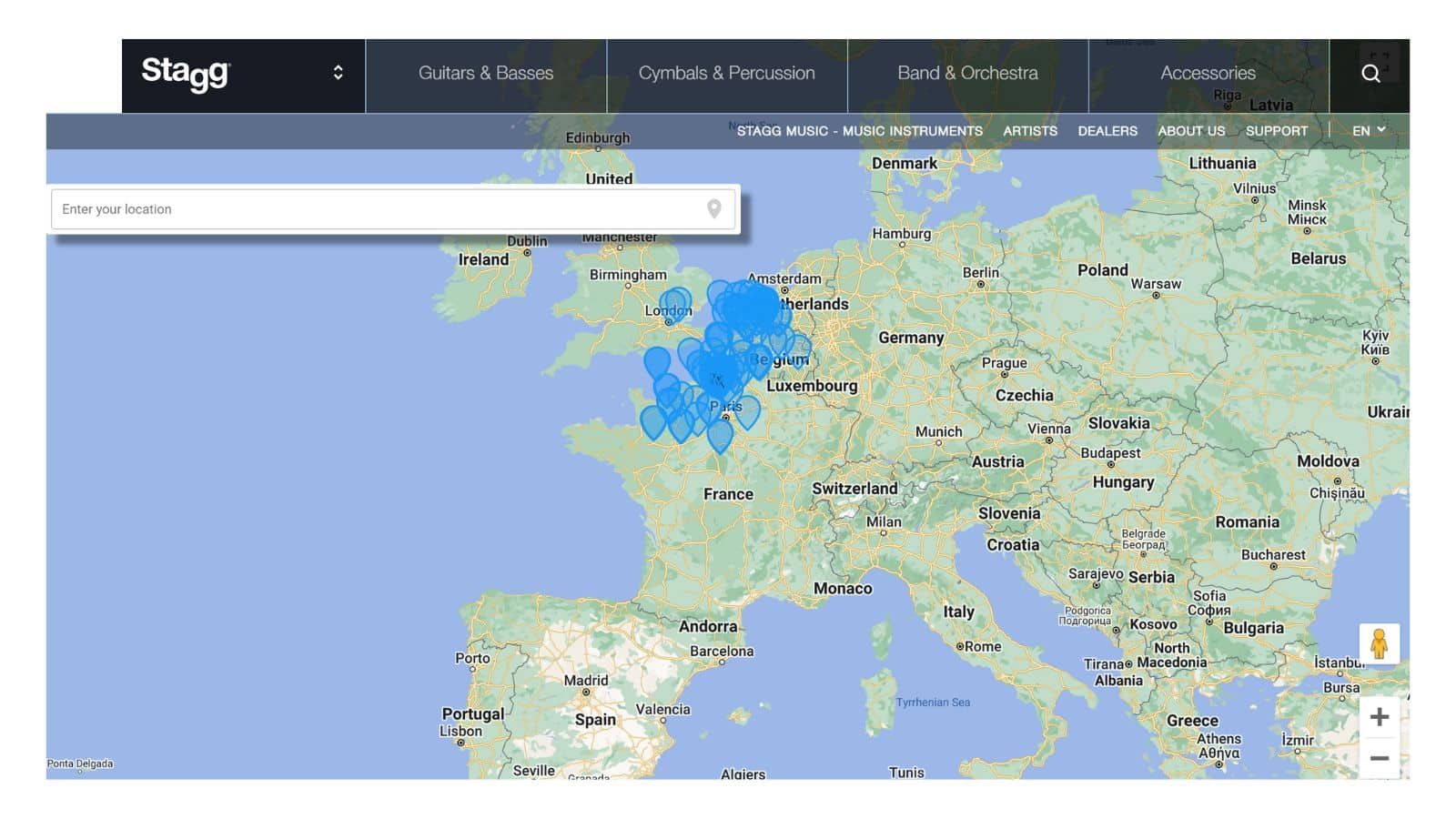Click the Rome city label

pos(982,647)
